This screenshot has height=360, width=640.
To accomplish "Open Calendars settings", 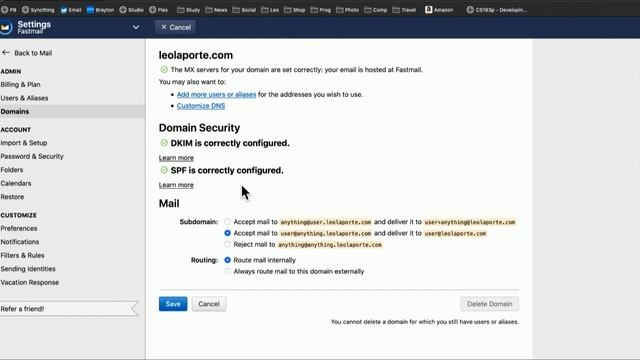I will [16, 183].
